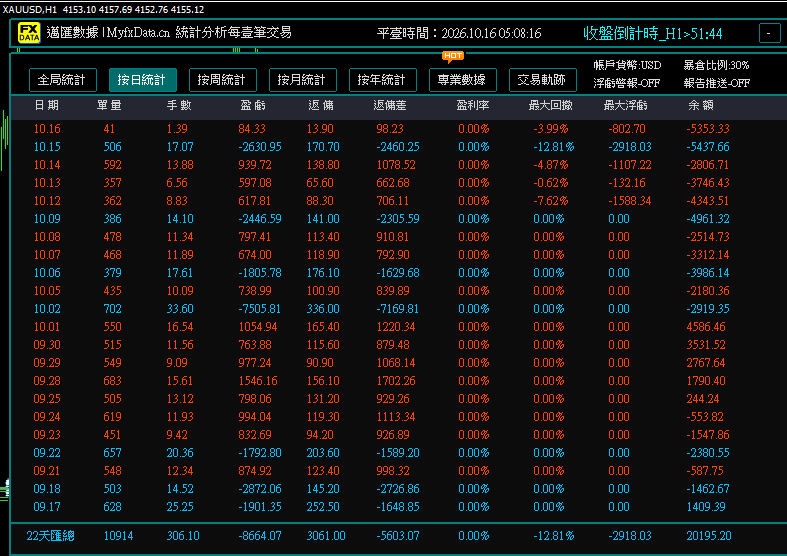Viewport: 787px width, 556px height.
Task: Click the XAUUSD,H1 chart title
Action: [30, 10]
